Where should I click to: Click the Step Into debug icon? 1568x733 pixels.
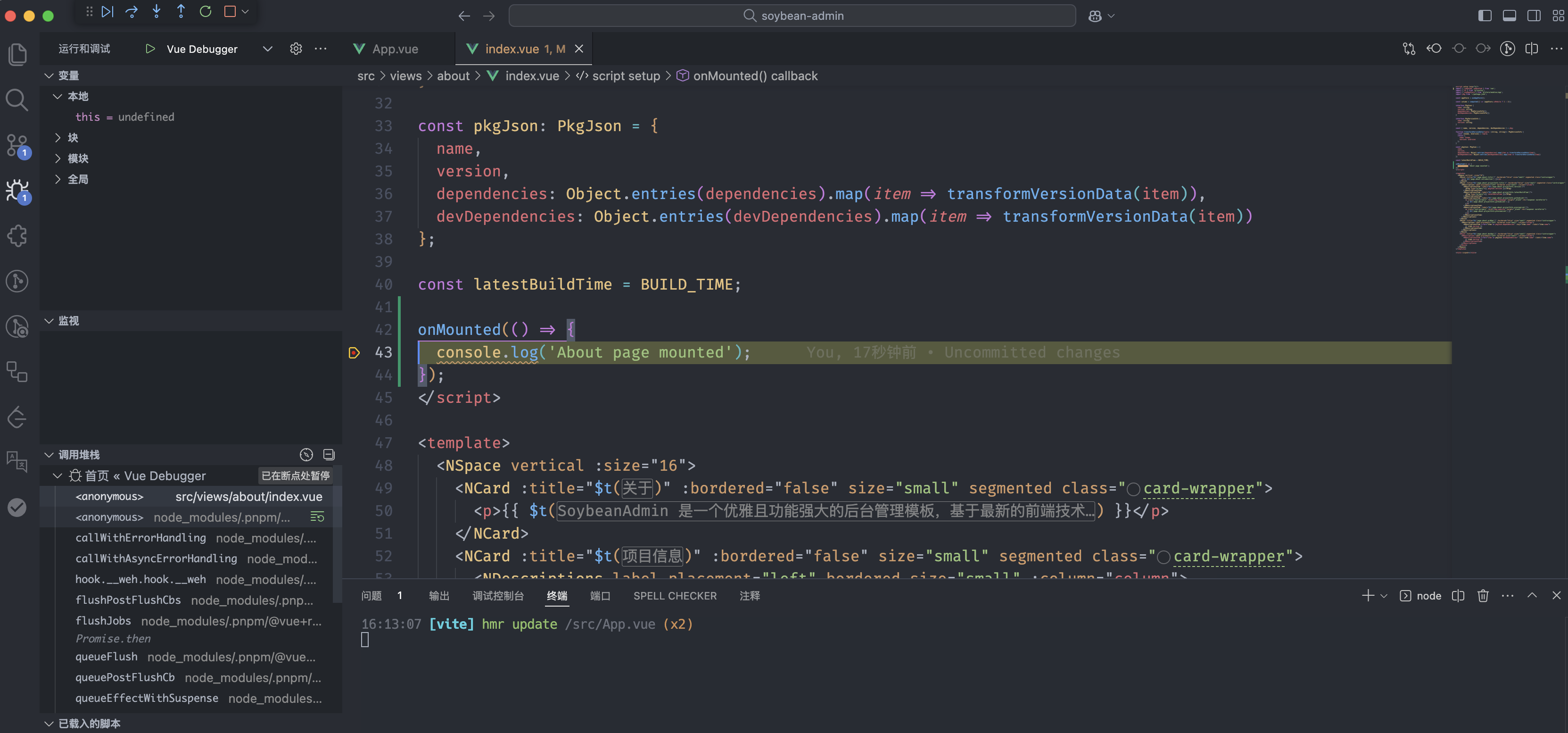point(157,12)
